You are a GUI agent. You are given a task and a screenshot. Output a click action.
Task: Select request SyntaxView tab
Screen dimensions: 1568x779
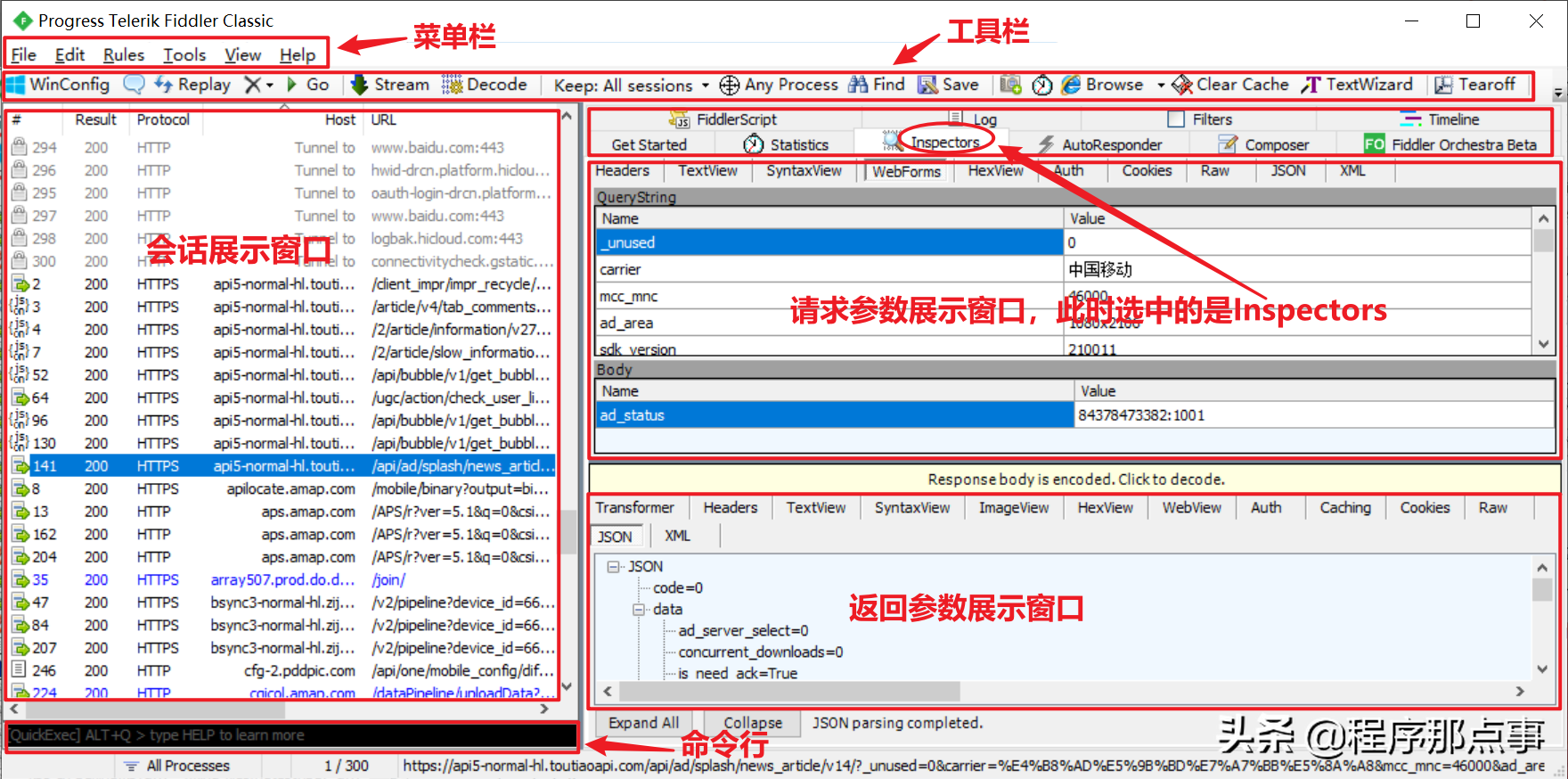804,171
